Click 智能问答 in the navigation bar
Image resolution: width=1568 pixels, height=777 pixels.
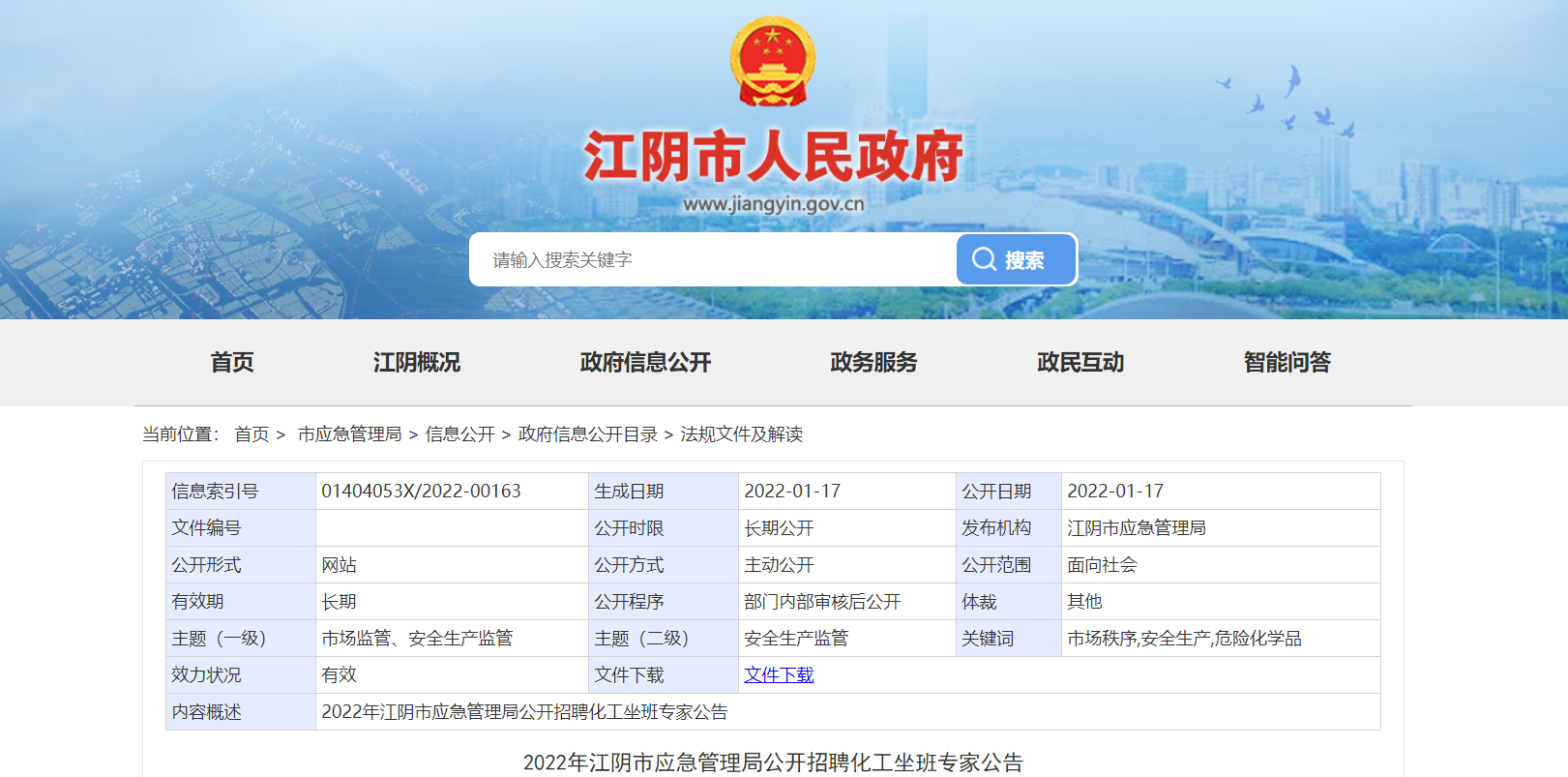pyautogui.click(x=1287, y=362)
